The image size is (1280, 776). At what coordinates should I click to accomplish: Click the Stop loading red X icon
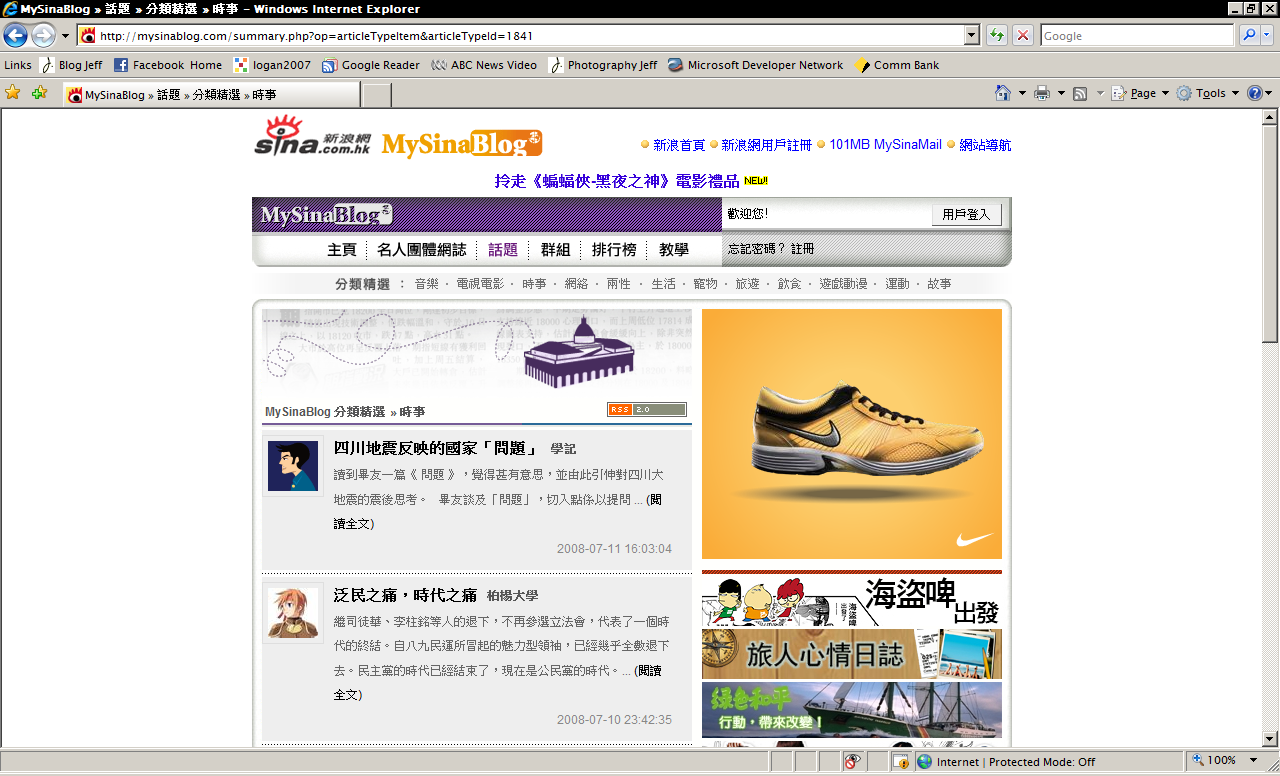click(1022, 36)
